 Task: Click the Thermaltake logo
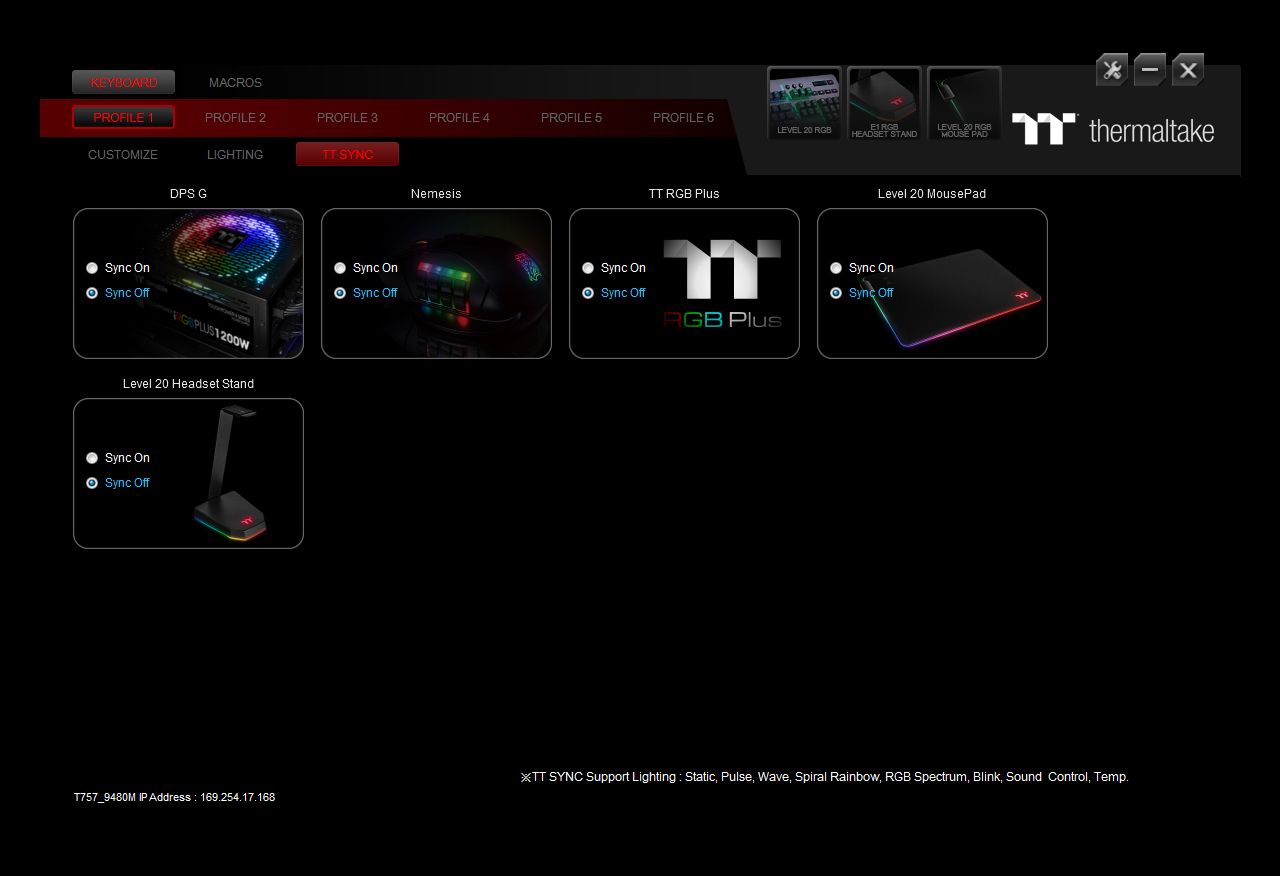coord(1113,129)
